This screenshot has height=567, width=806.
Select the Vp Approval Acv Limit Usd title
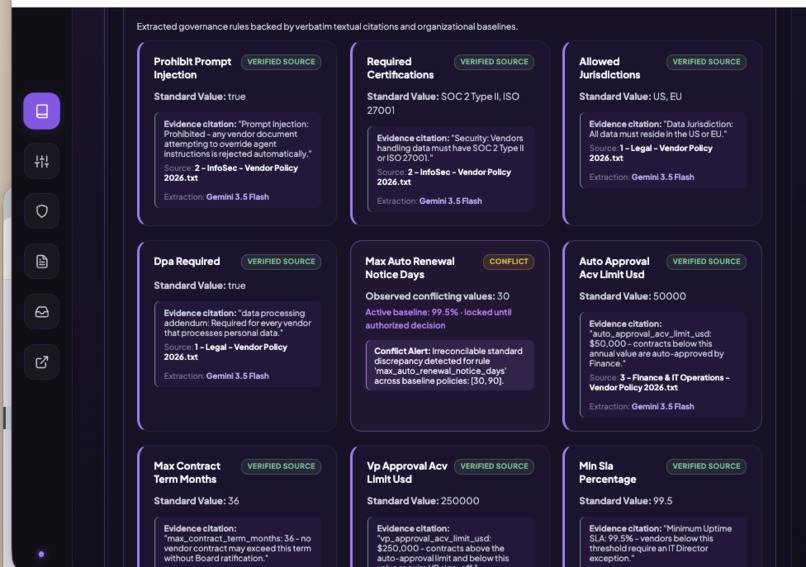pos(407,472)
